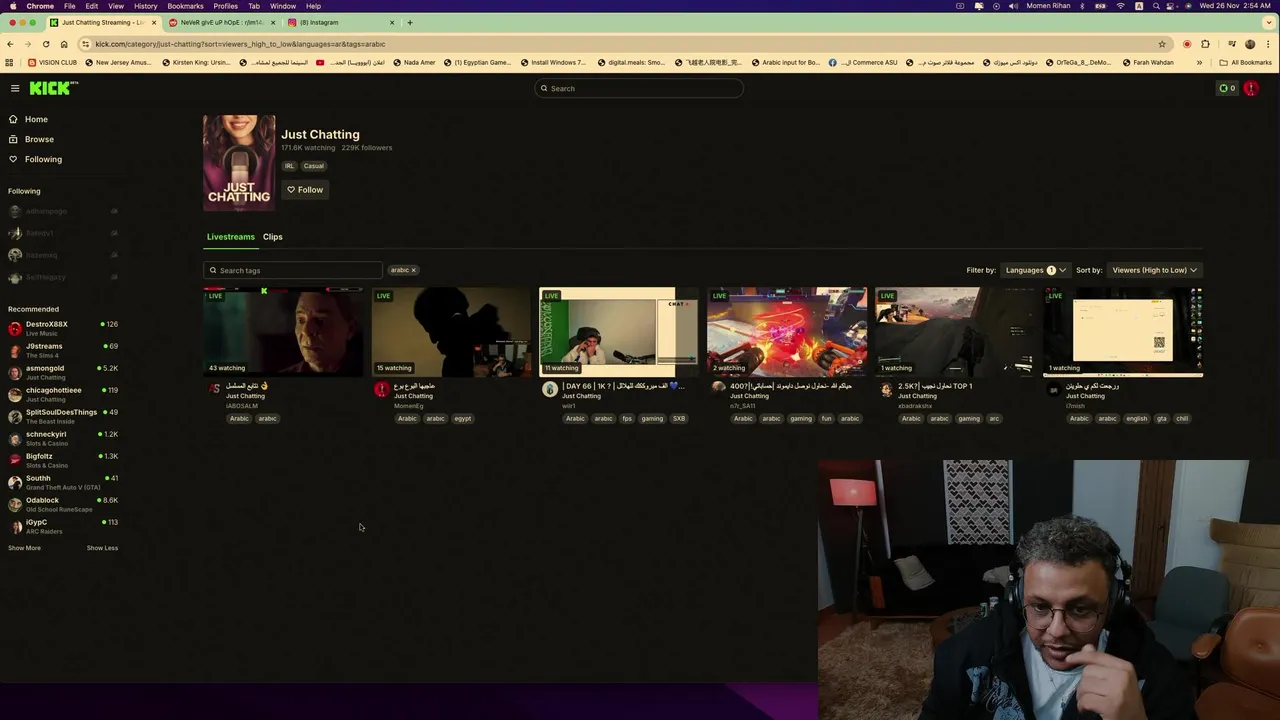Expand recommended list with Show More
The image size is (1280, 720).
click(24, 548)
